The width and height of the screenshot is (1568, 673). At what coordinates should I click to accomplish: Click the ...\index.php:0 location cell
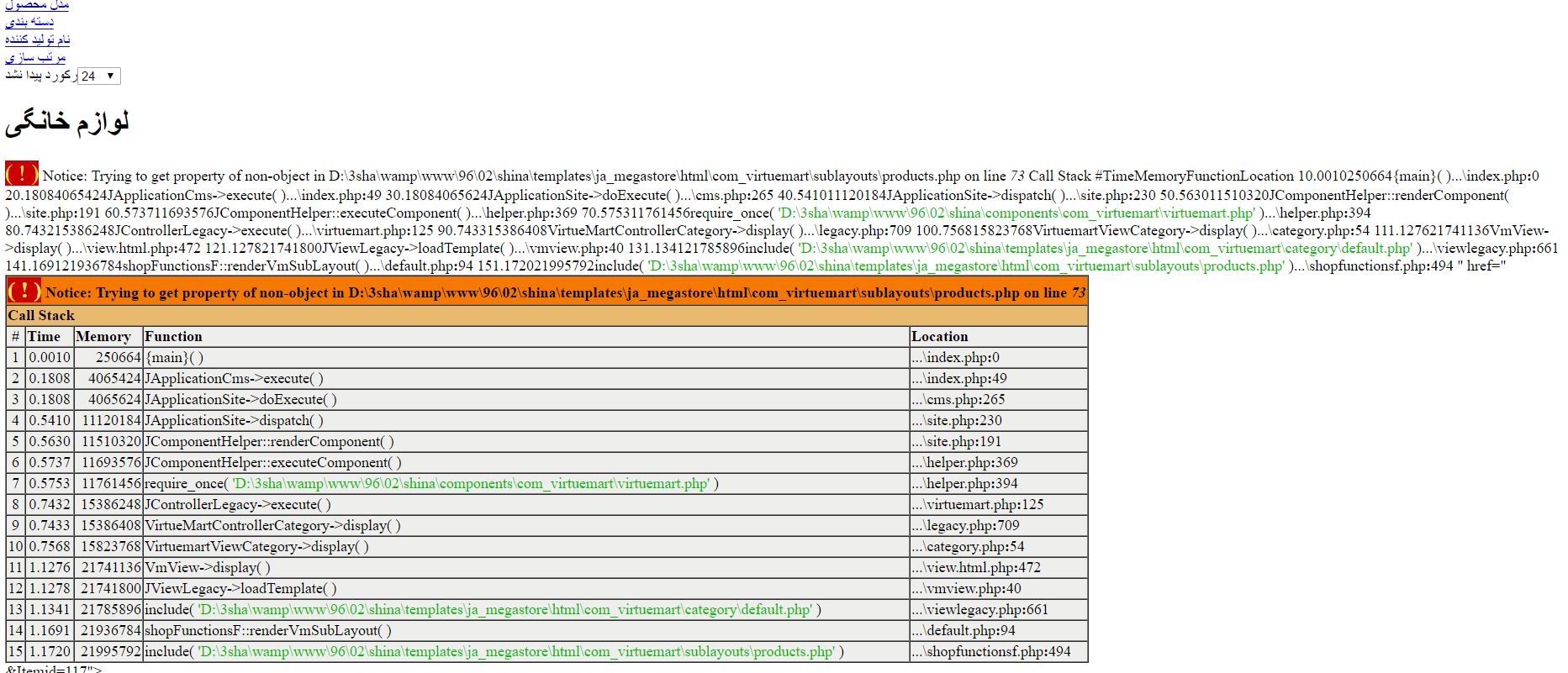(x=999, y=357)
